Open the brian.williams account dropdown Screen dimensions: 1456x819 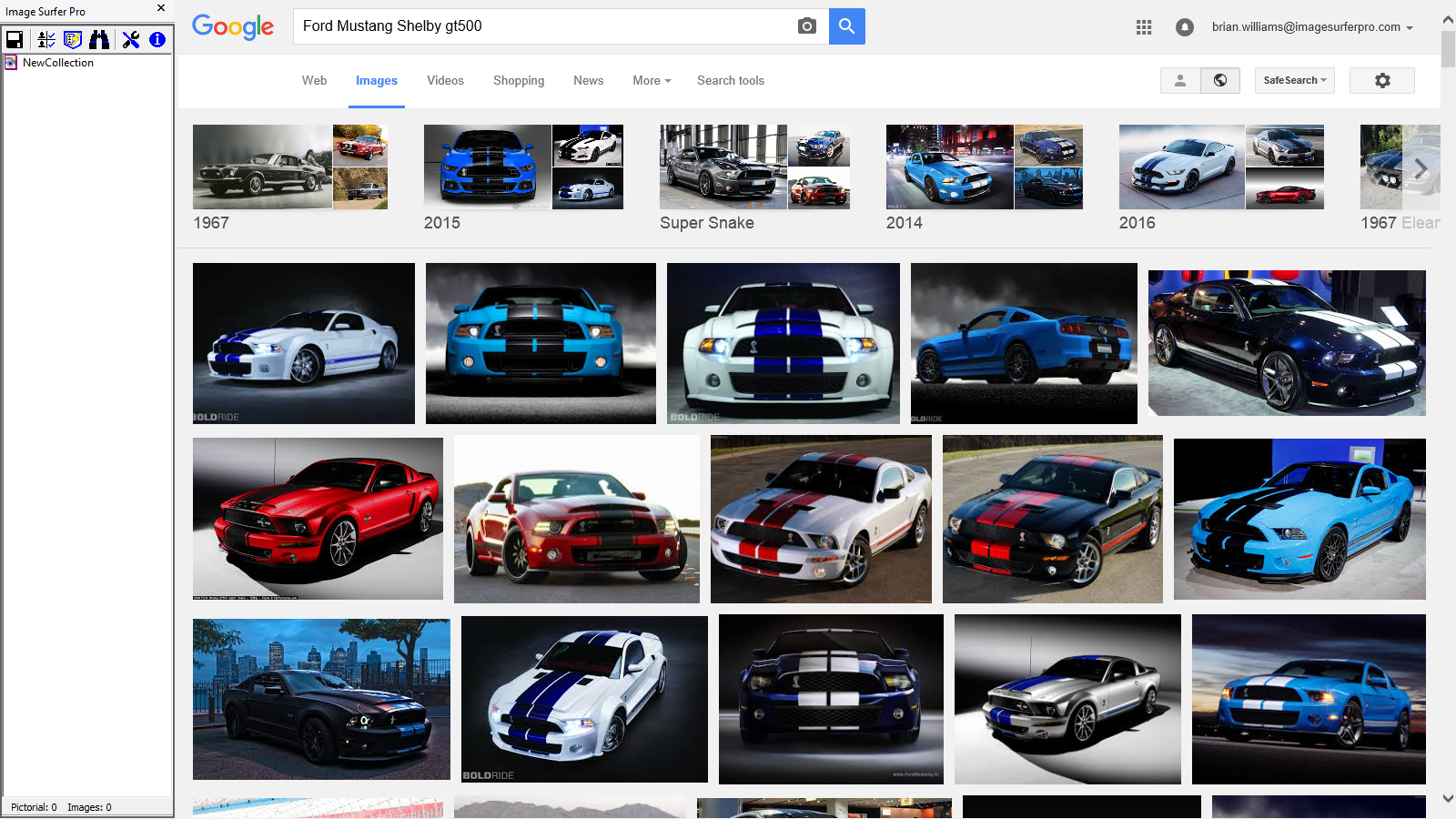point(1312,27)
